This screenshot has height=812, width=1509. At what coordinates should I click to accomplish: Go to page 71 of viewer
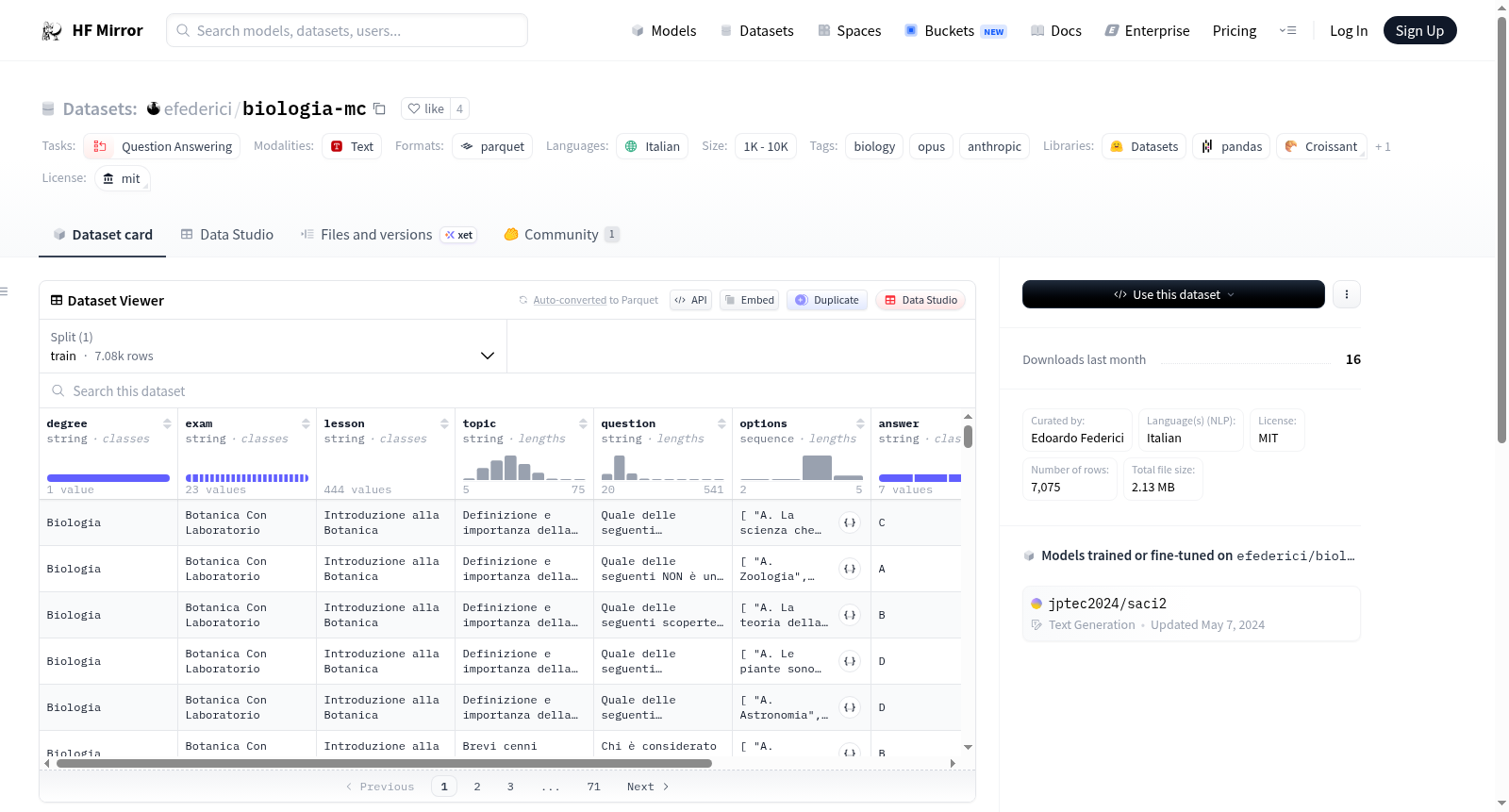tap(593, 787)
